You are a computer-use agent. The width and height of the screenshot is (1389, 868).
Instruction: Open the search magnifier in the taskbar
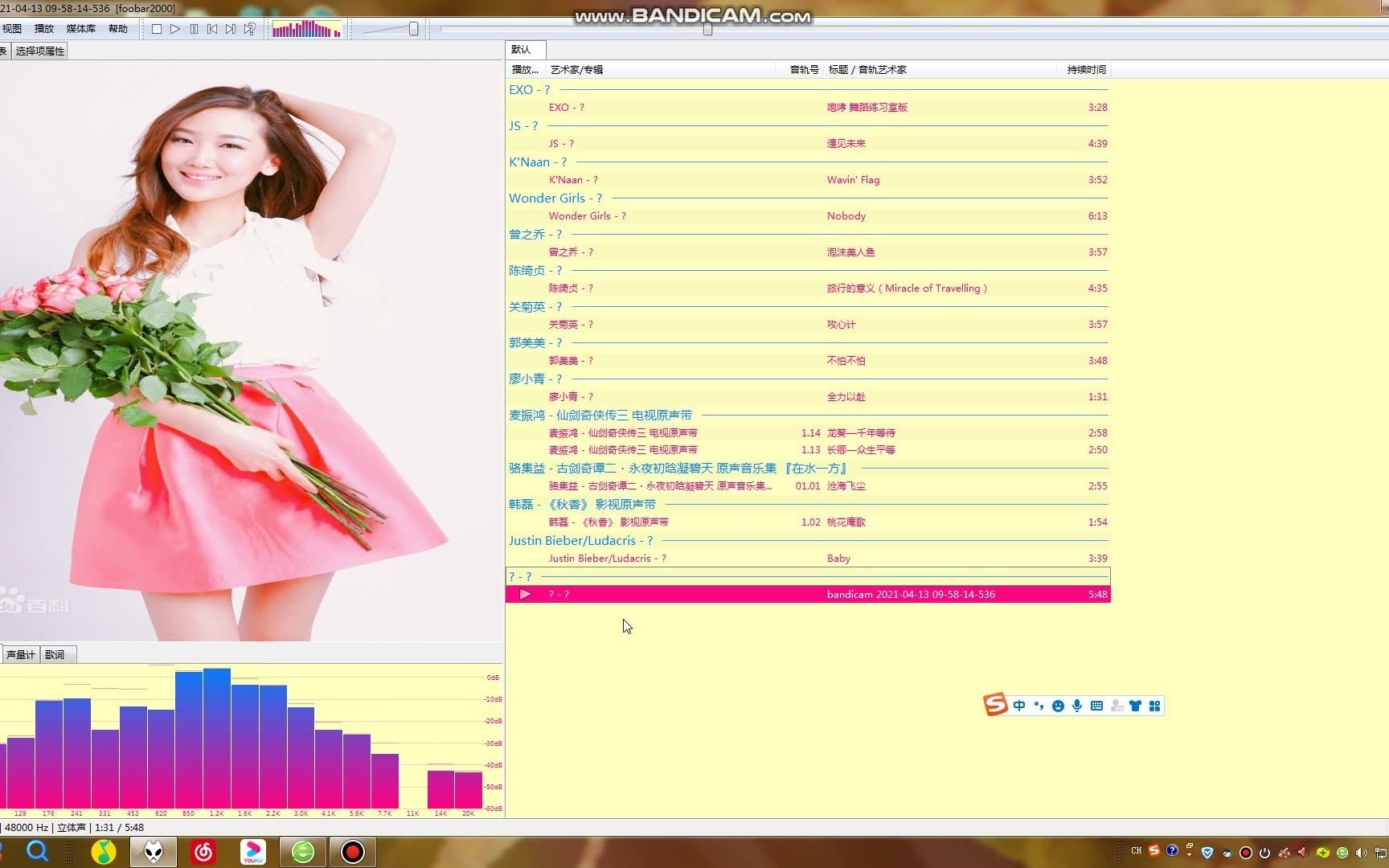37,851
